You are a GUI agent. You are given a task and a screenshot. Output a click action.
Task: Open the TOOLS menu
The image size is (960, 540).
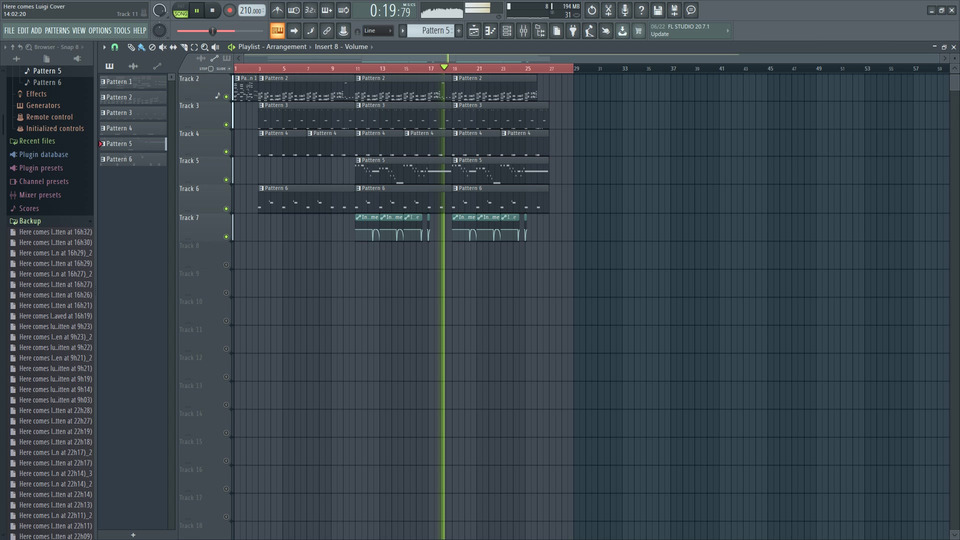[122, 31]
